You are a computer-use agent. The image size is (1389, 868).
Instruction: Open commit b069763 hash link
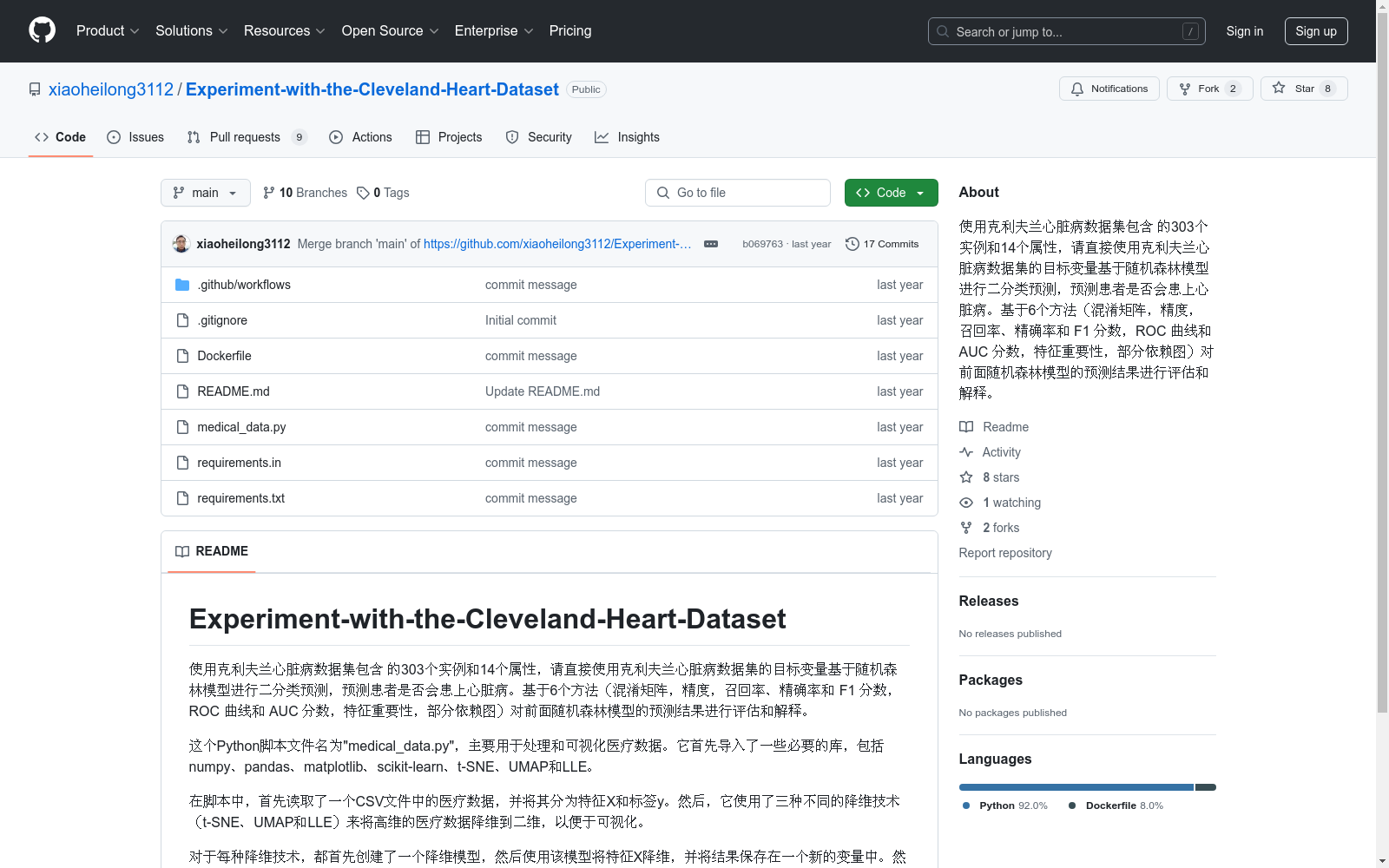coord(762,244)
